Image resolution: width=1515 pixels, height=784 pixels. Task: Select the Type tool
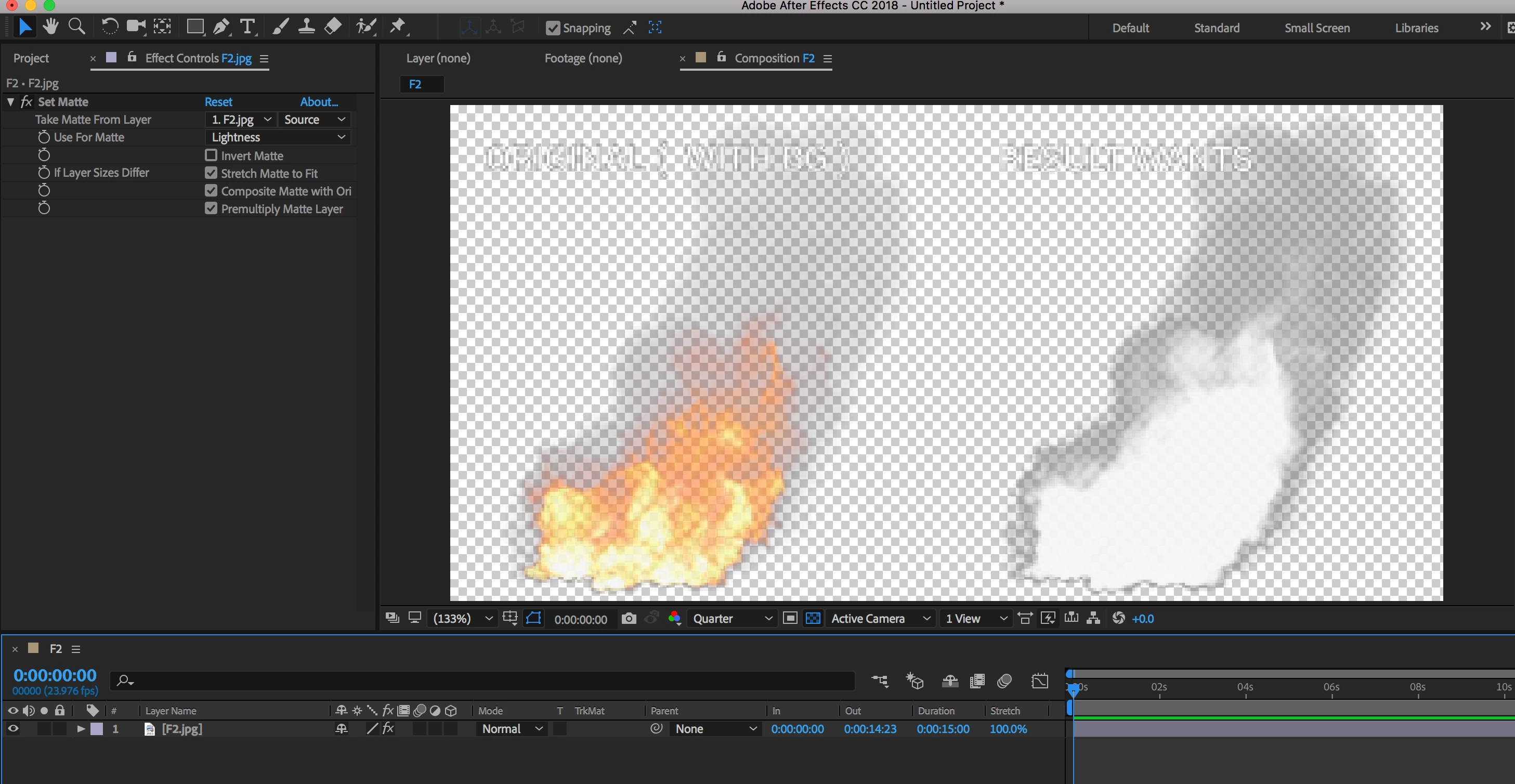(247, 27)
